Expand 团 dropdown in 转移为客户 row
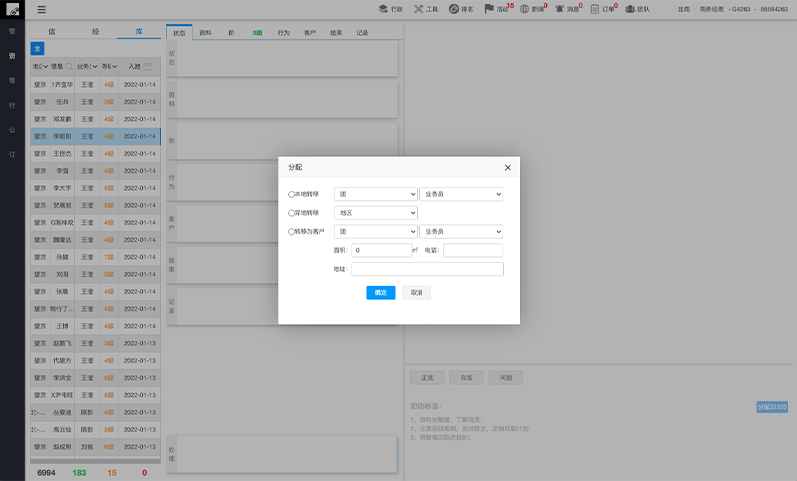797x481 pixels. click(x=375, y=232)
